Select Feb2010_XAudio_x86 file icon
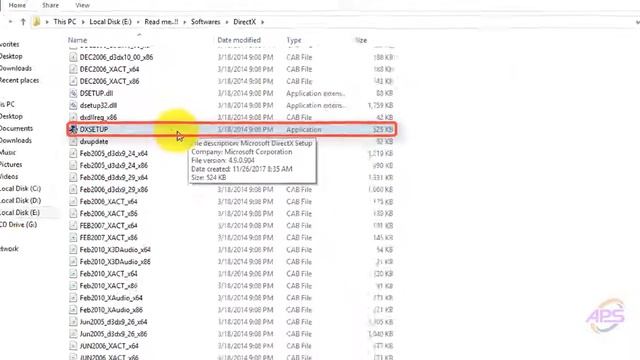Viewport: 640px width, 360px height. [73, 310]
